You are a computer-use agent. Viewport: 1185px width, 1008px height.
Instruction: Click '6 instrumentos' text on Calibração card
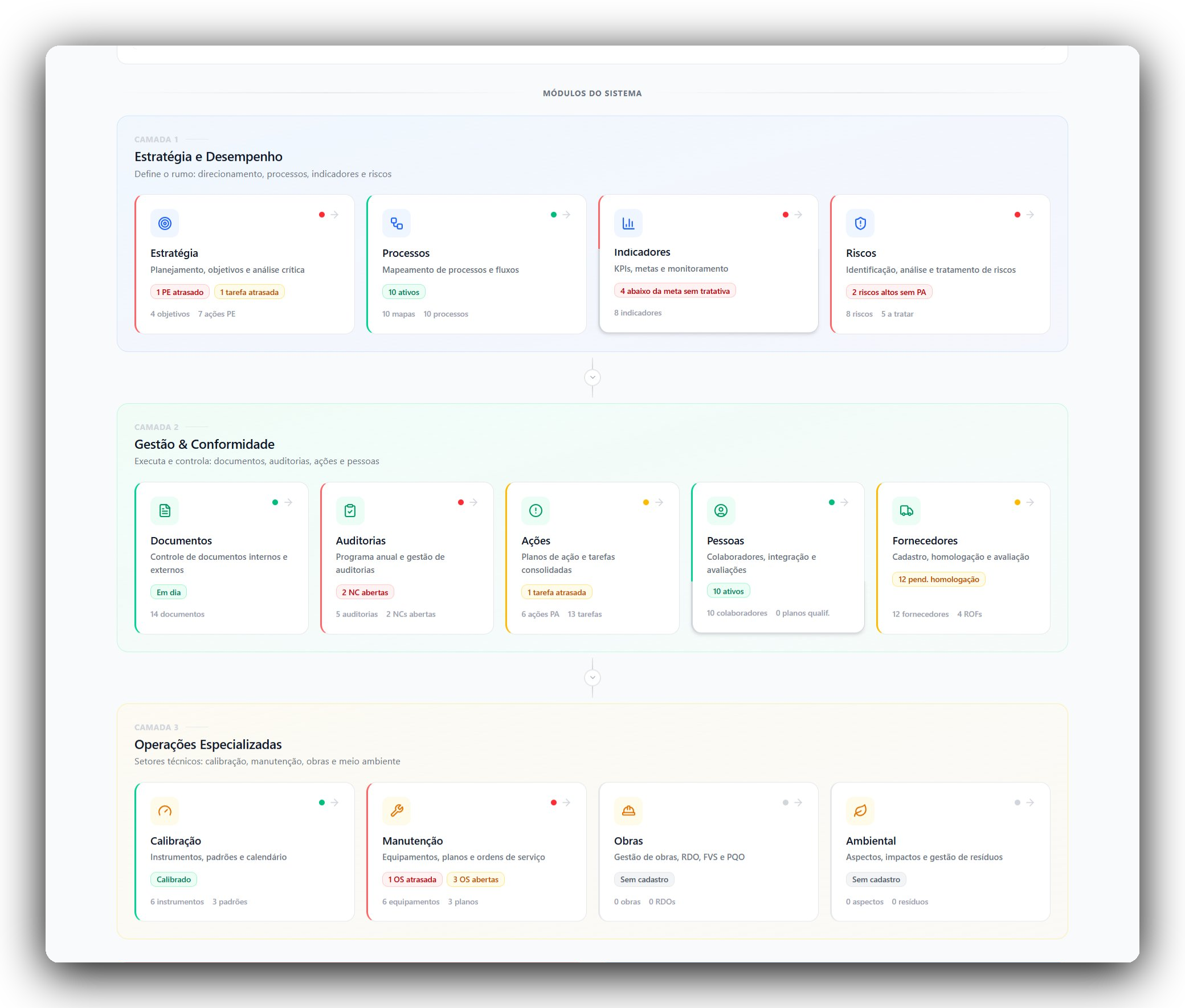pyautogui.click(x=177, y=902)
